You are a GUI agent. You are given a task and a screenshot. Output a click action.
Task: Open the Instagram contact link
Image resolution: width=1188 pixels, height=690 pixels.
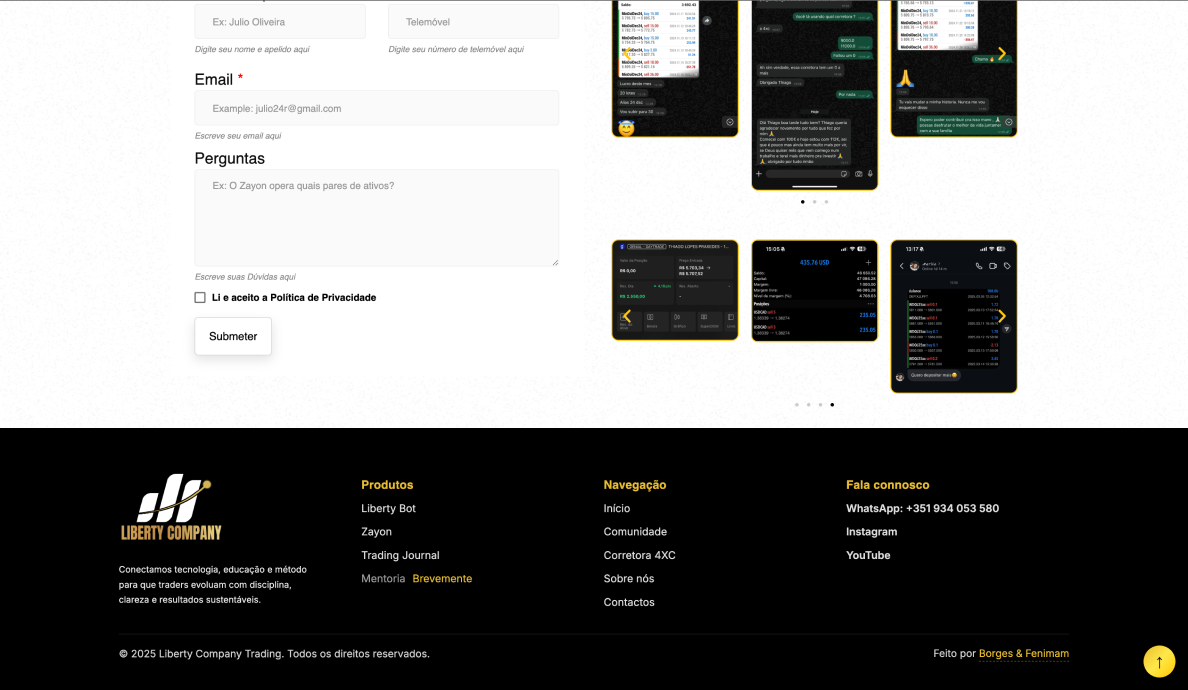pyautogui.click(x=871, y=532)
